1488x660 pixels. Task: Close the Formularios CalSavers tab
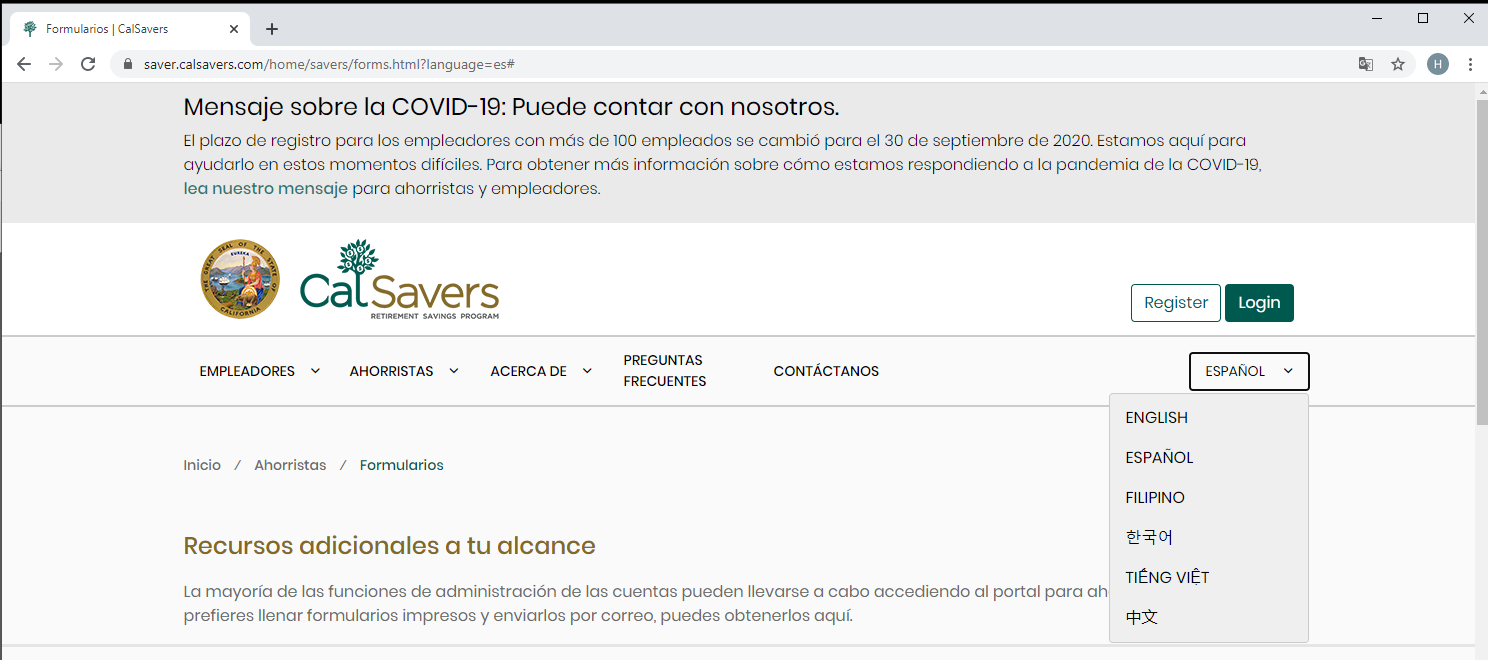[x=235, y=29]
